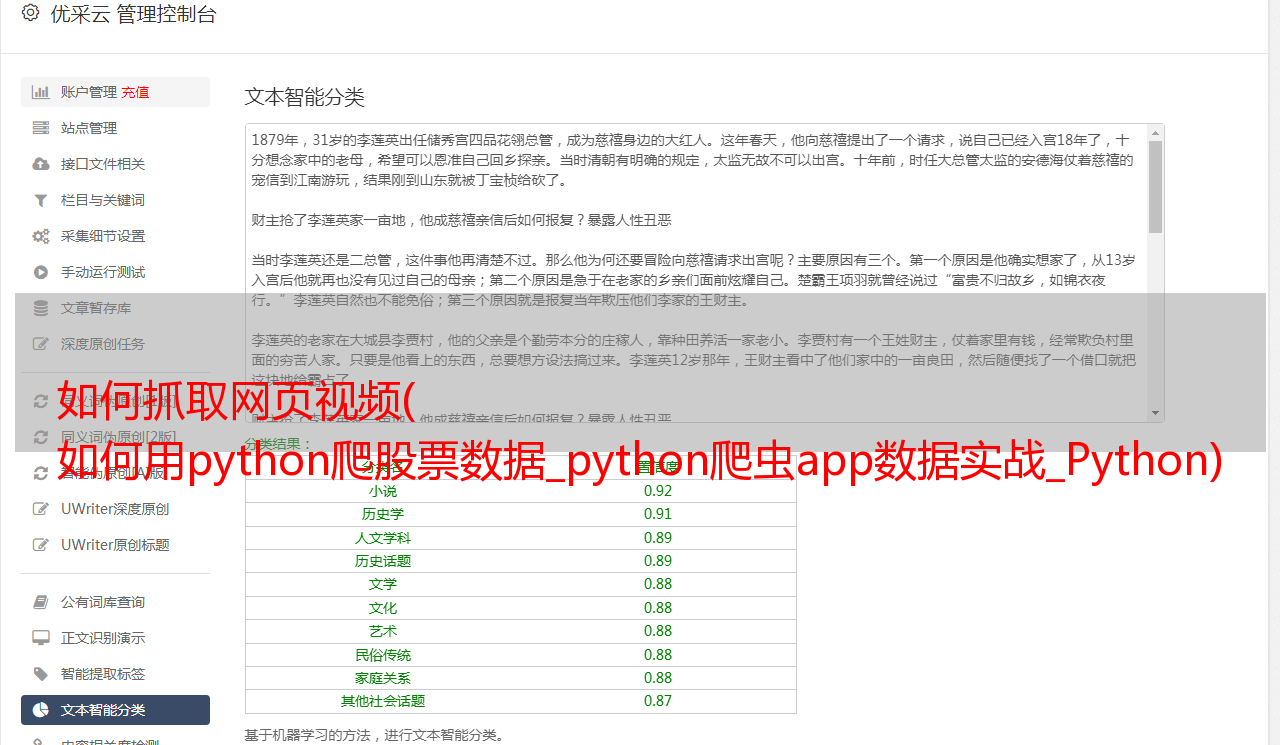Click the gear icon beside 优采云 管理控制台
This screenshot has width=1280, height=745.
(30, 14)
